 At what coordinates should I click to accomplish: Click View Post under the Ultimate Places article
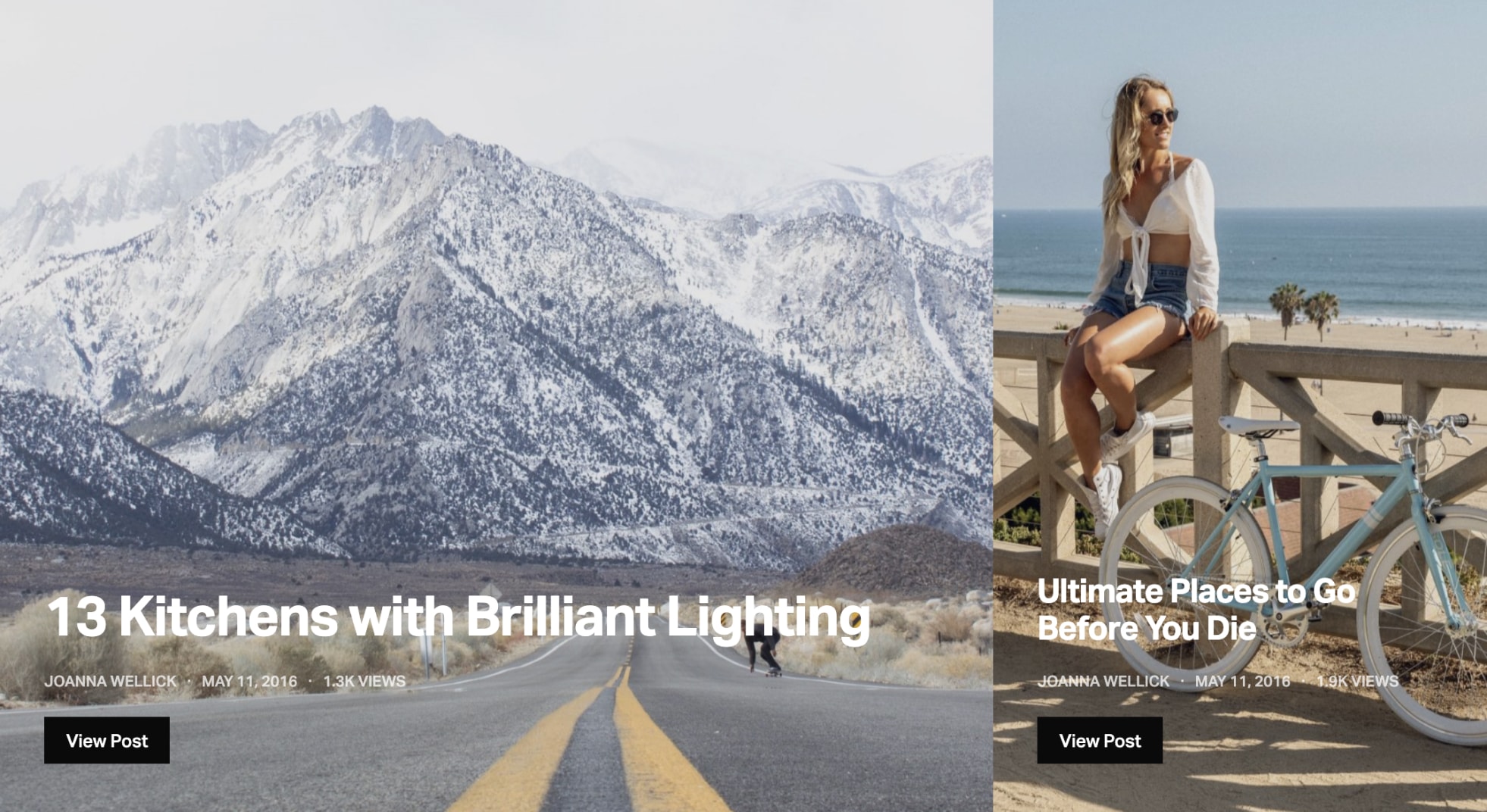(1100, 740)
